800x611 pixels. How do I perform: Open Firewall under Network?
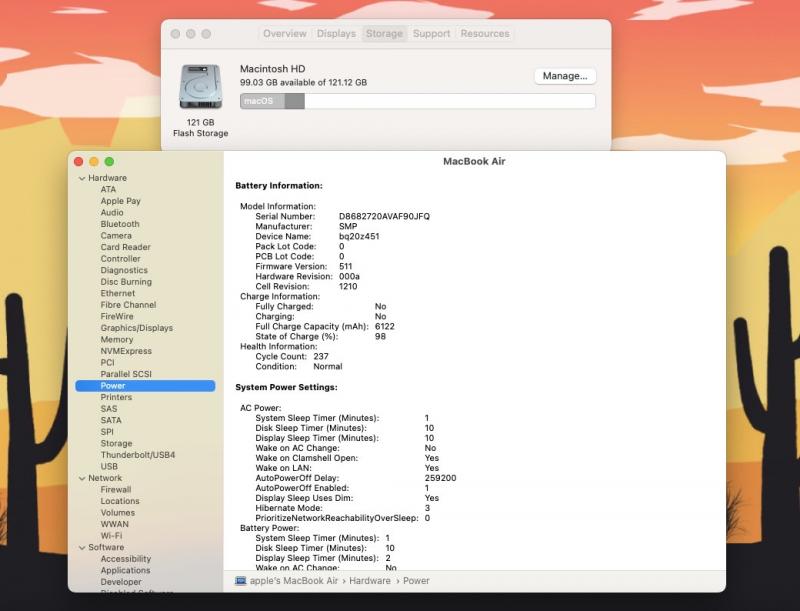pyautogui.click(x=116, y=490)
